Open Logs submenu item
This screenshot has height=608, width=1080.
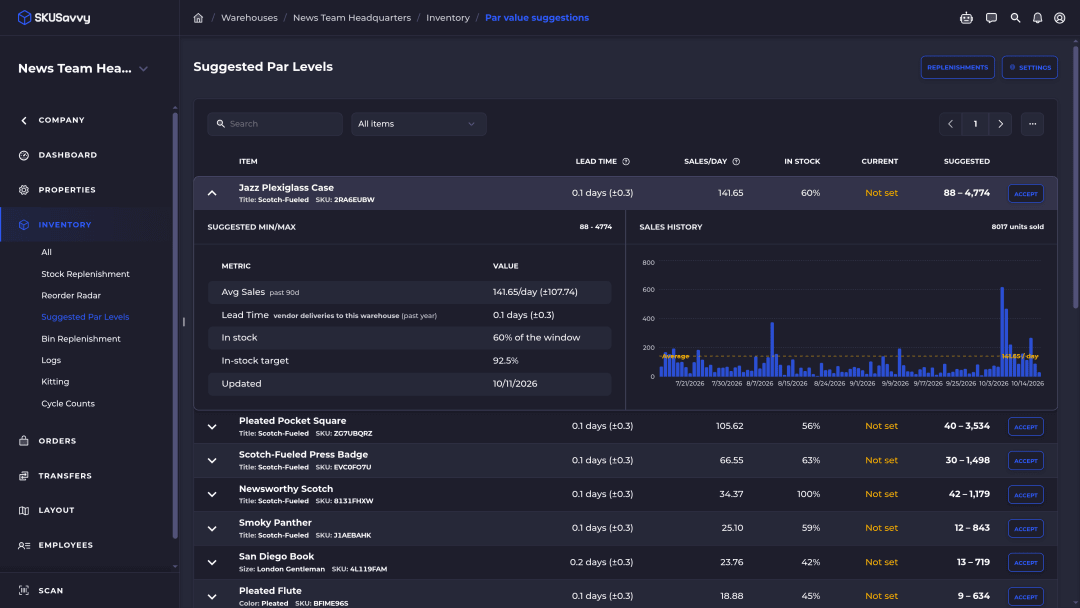[51, 360]
